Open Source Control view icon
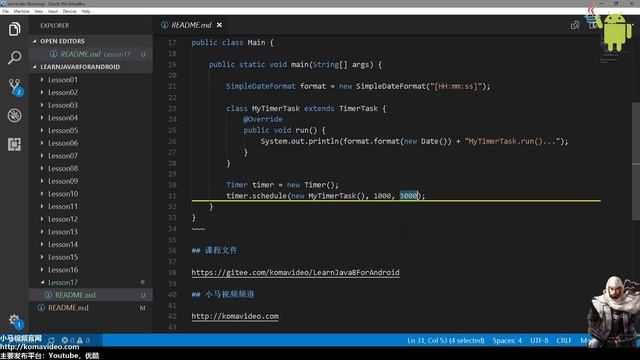This screenshot has width=640, height=360. point(15,87)
